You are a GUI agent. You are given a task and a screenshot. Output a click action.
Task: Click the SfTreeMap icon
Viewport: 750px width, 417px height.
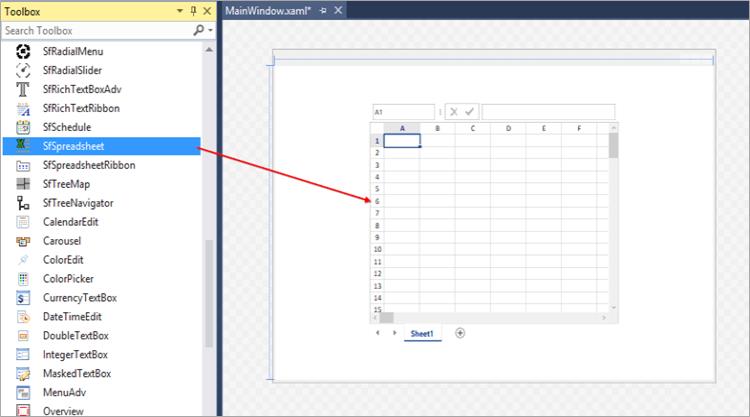click(x=23, y=184)
